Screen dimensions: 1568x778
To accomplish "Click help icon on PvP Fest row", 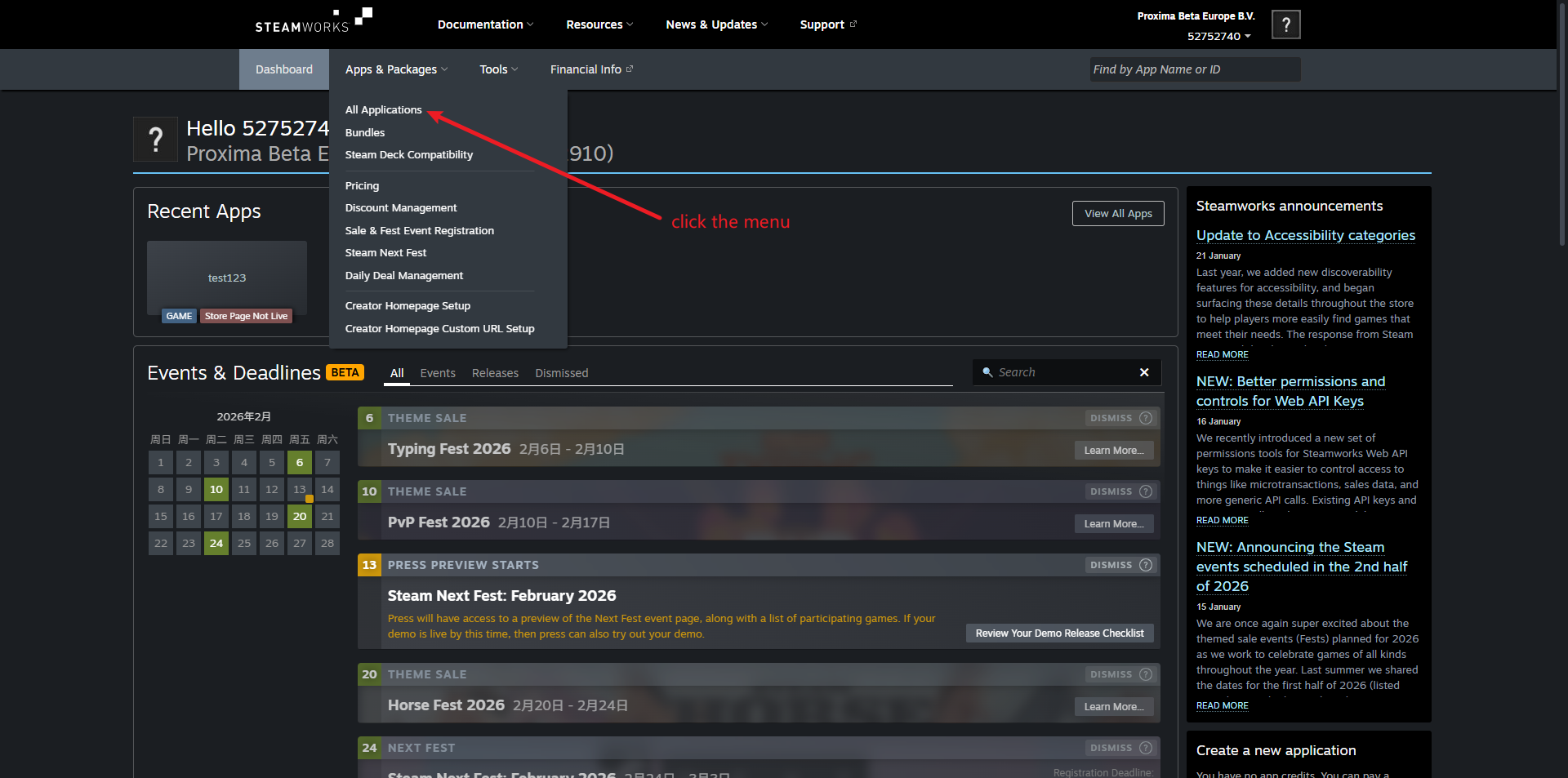I will click(1146, 491).
